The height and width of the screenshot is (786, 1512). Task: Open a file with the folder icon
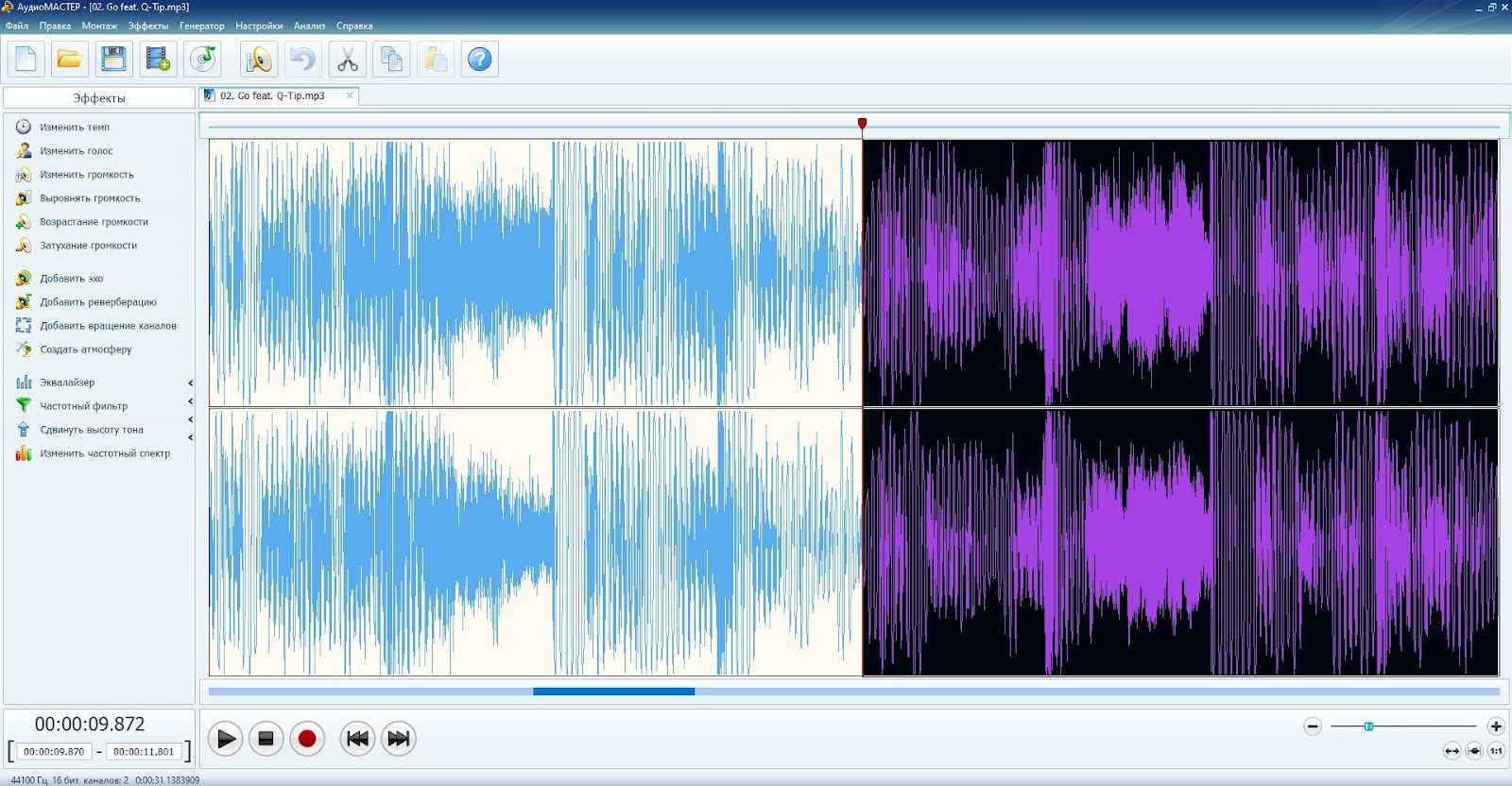click(69, 60)
